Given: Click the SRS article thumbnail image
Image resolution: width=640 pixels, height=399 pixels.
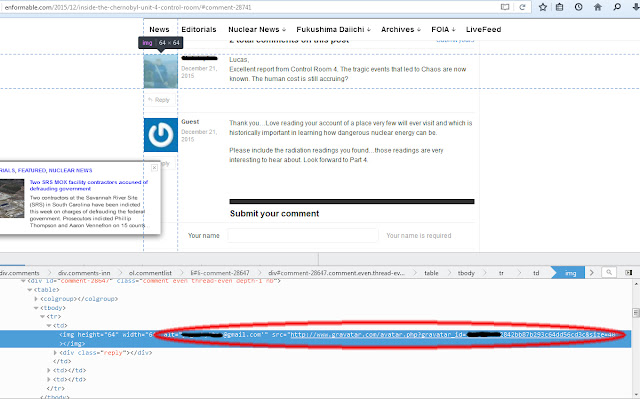Looking at the screenshot, I should click(12, 198).
